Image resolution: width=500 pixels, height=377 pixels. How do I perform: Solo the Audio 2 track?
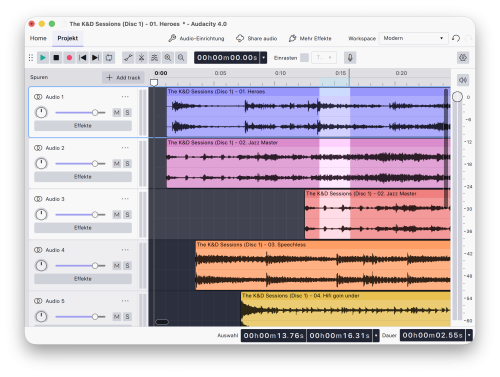(127, 164)
